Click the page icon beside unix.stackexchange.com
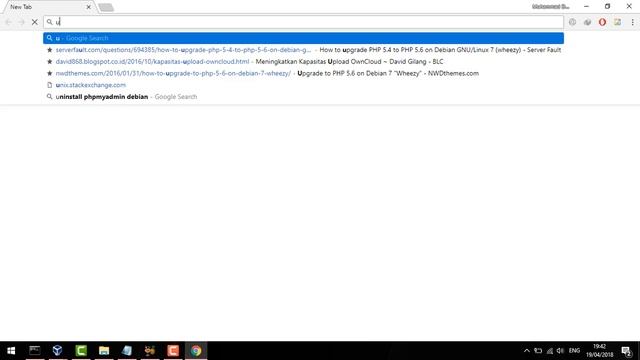The width and height of the screenshot is (640, 360). (x=49, y=85)
